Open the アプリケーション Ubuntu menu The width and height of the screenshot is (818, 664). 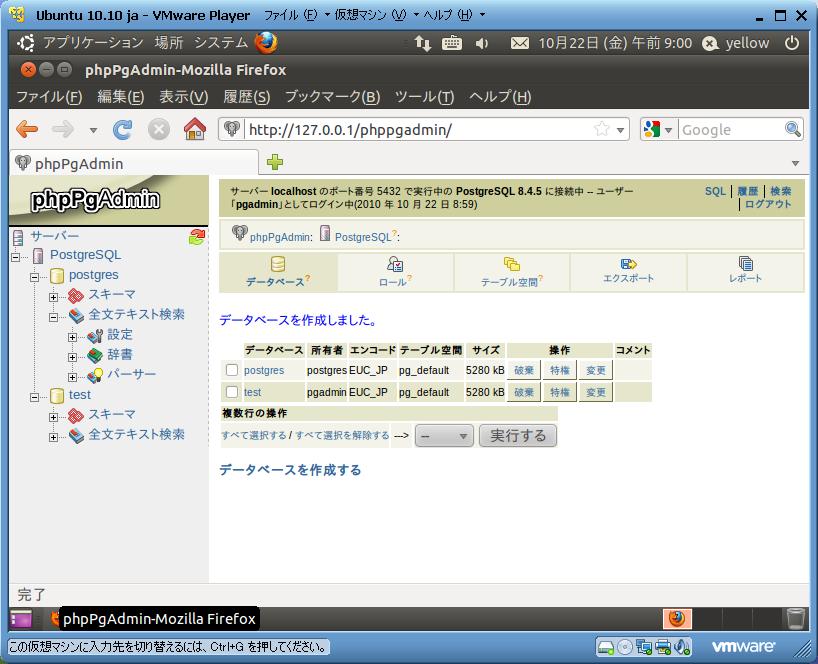(92, 43)
